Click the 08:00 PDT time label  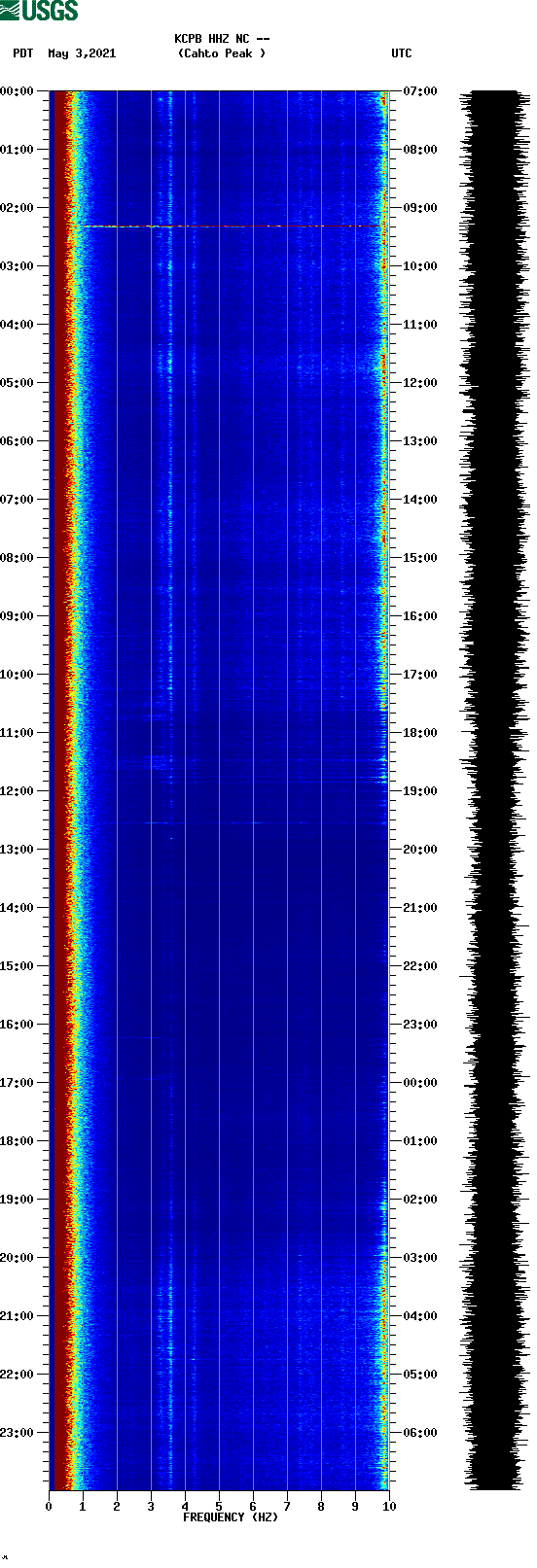click(18, 558)
